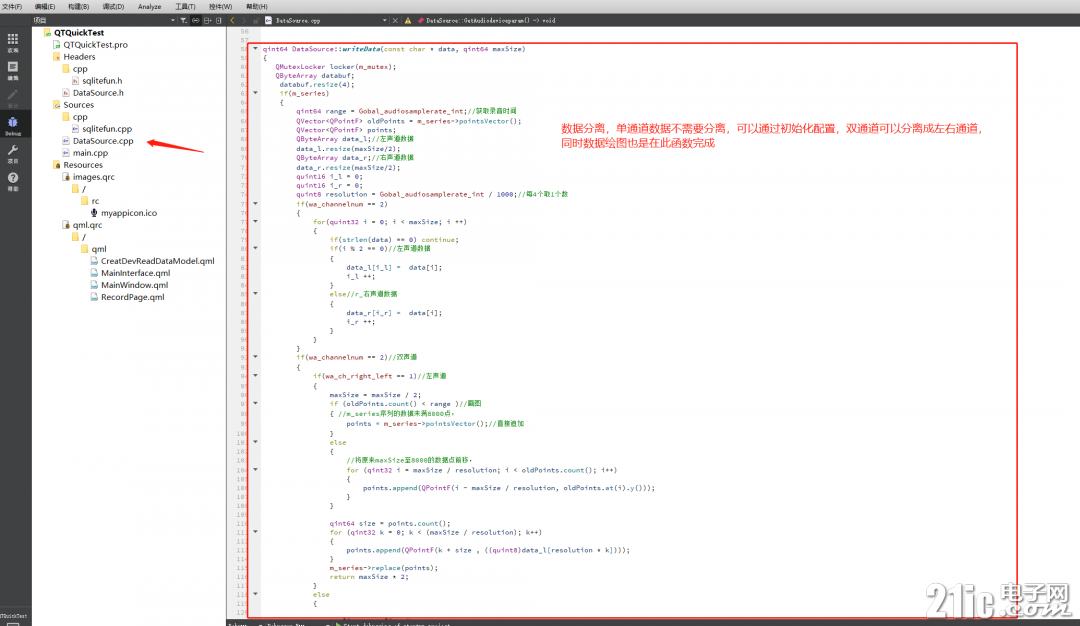
Task: Select MainWindow.qml file
Action: [x=134, y=285]
